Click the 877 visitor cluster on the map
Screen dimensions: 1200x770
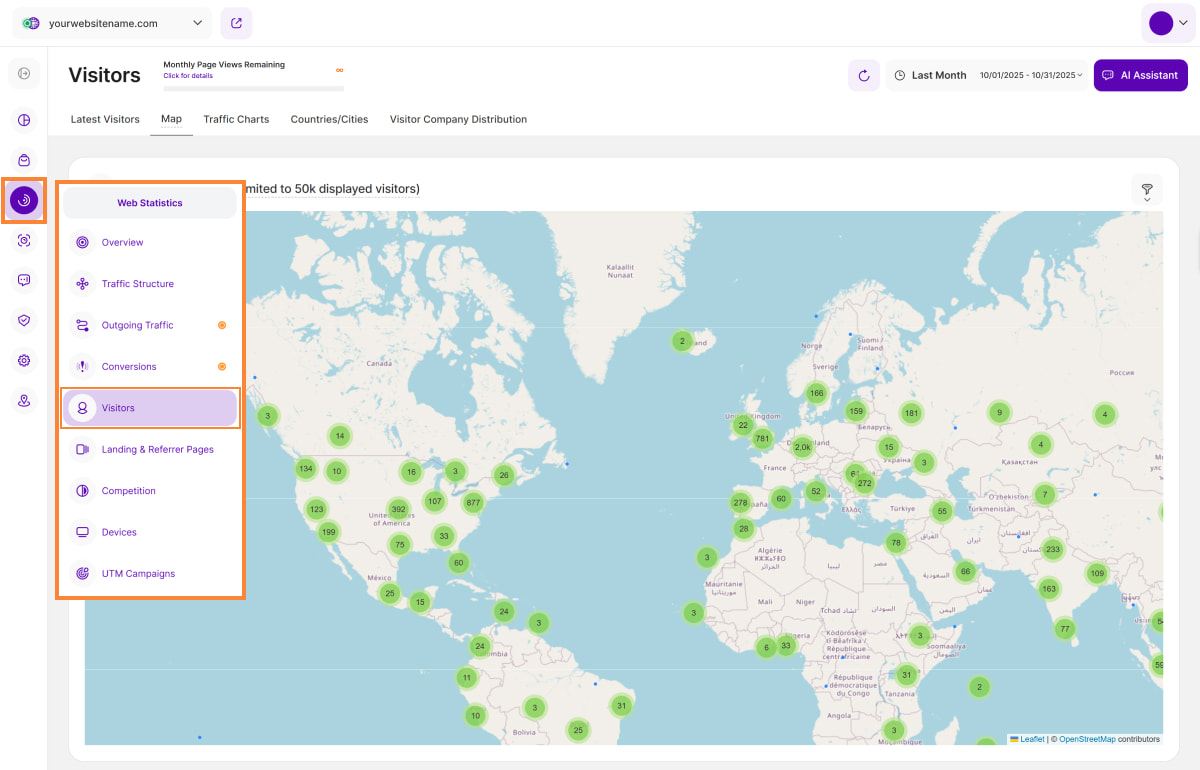tap(473, 503)
